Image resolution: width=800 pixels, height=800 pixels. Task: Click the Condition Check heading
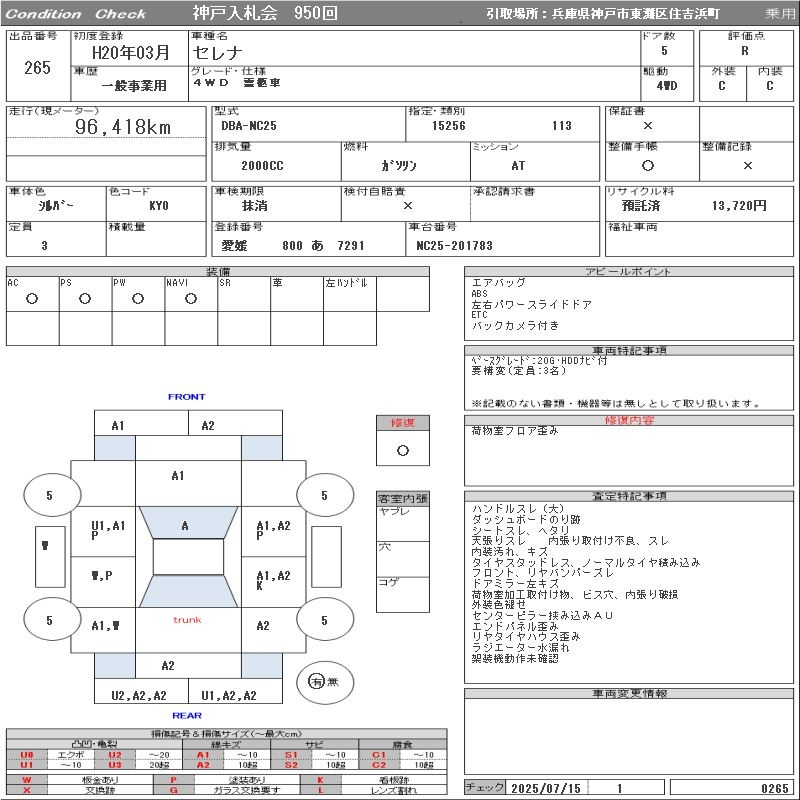pyautogui.click(x=76, y=14)
